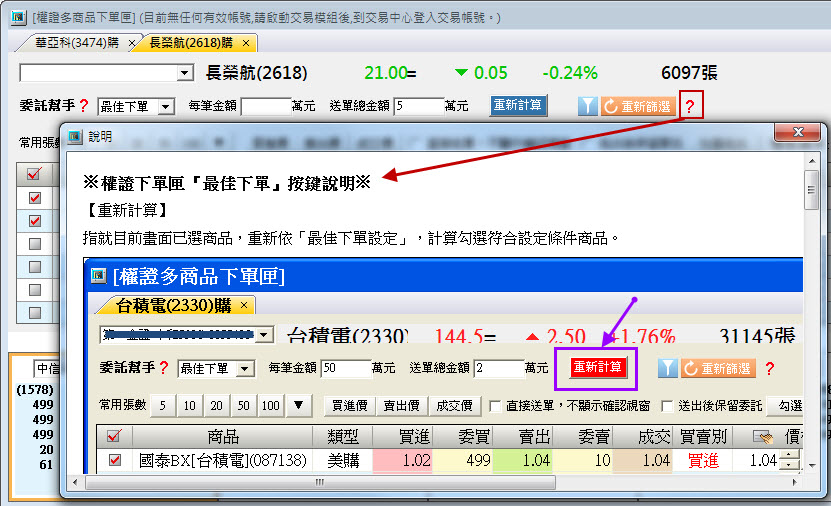Click the scroll down arrow in help dialog
831x506 pixels.
pyautogui.click(x=811, y=466)
